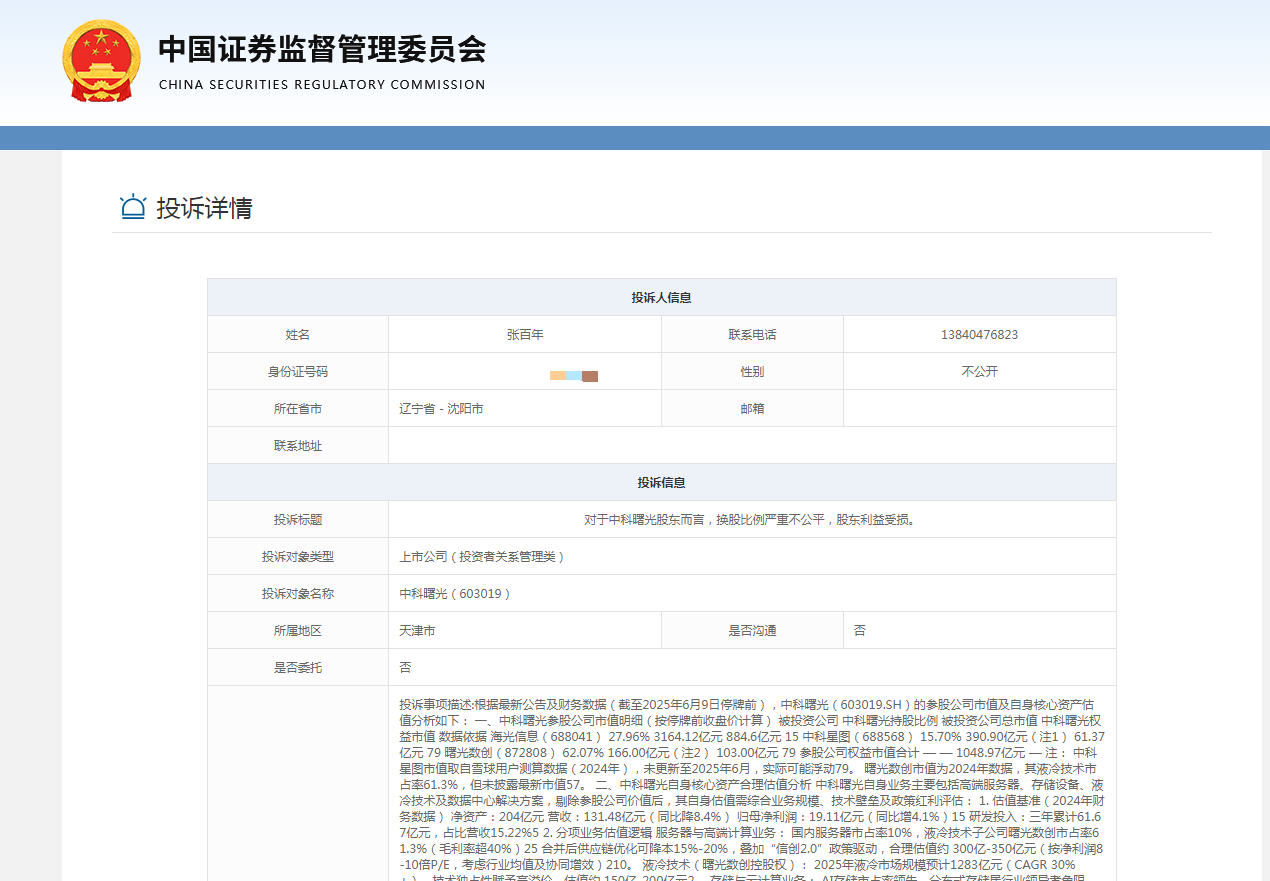Click the 投诉对象类型 label cell

tap(298, 557)
